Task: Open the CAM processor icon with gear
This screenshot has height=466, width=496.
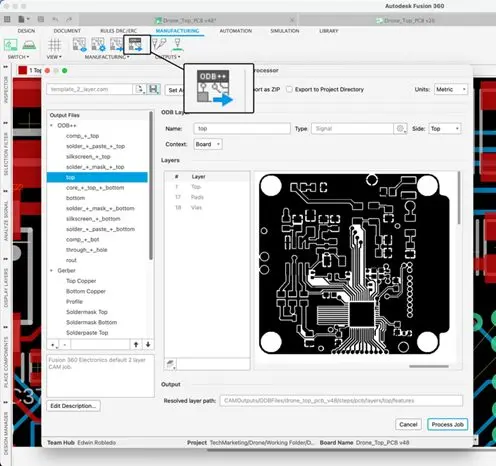Action: [x=98, y=44]
